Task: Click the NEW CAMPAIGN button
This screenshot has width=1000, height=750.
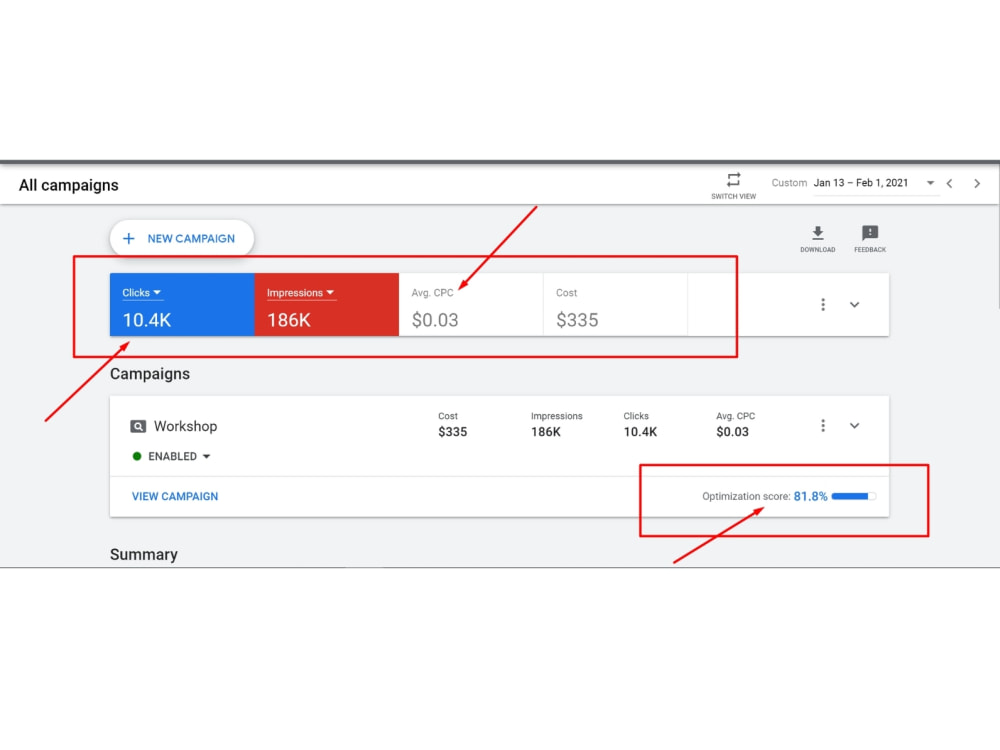Action: point(182,239)
